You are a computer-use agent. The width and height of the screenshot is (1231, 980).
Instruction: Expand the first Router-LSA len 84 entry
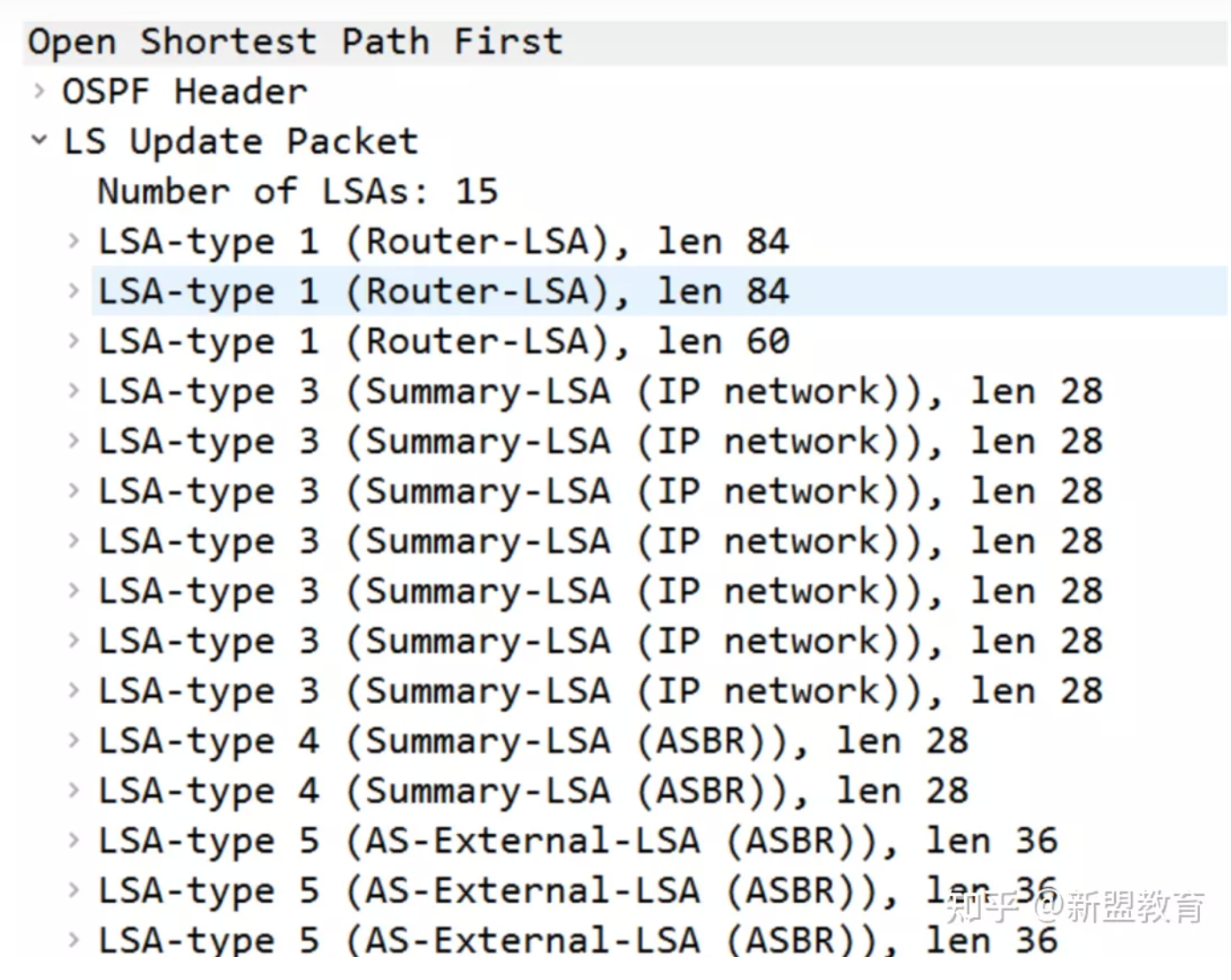click(x=74, y=240)
